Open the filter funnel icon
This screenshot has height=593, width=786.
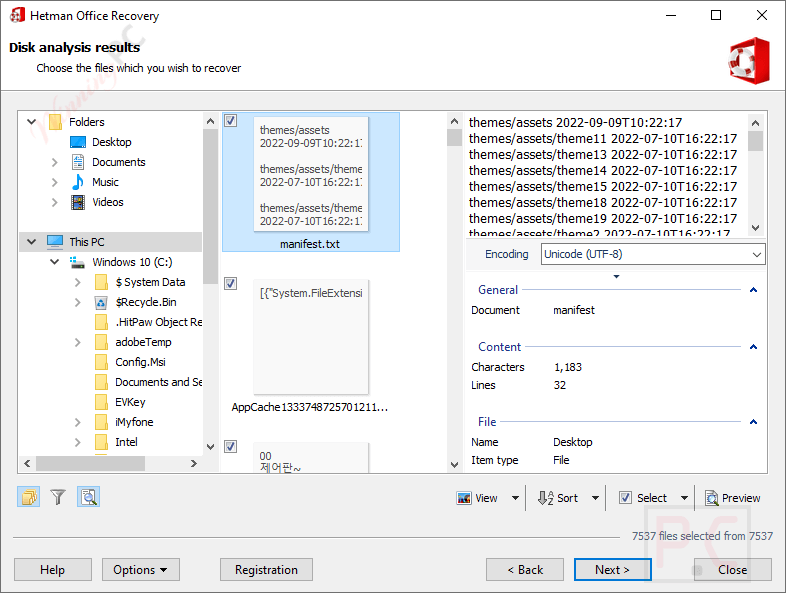point(58,497)
